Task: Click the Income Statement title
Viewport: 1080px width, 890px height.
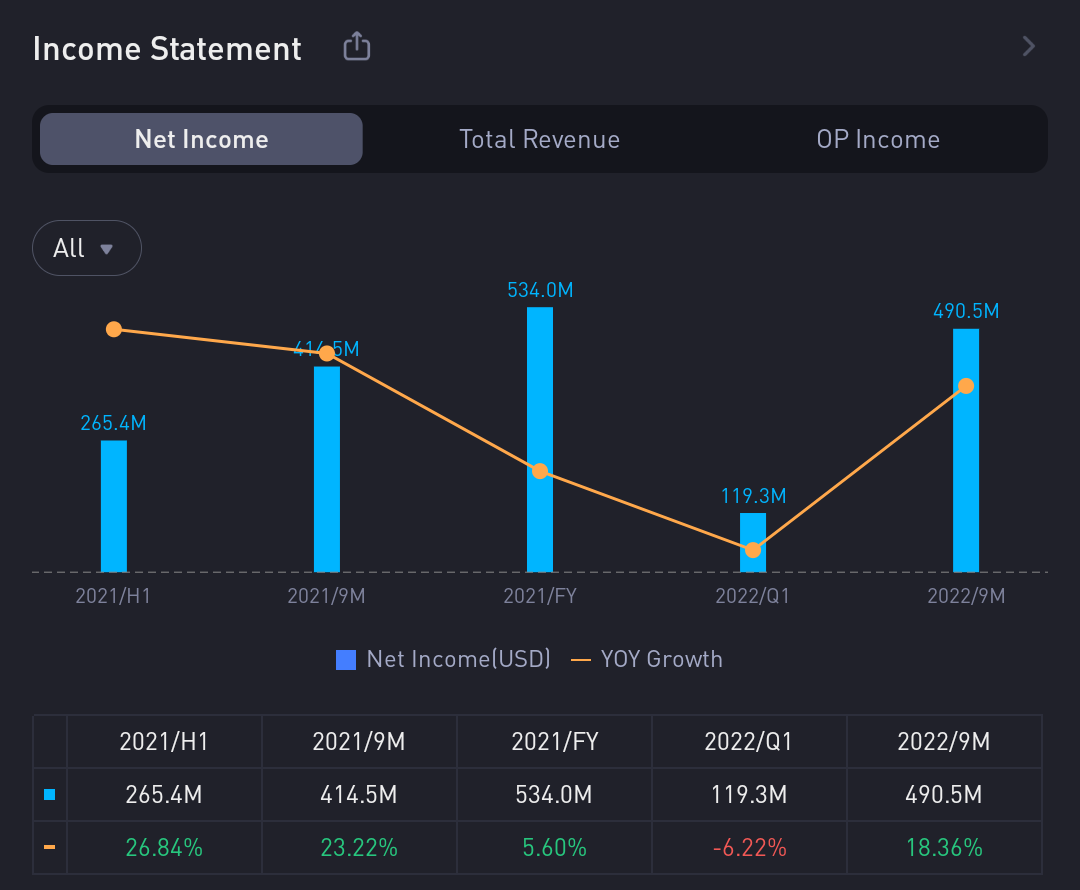Action: (x=167, y=49)
